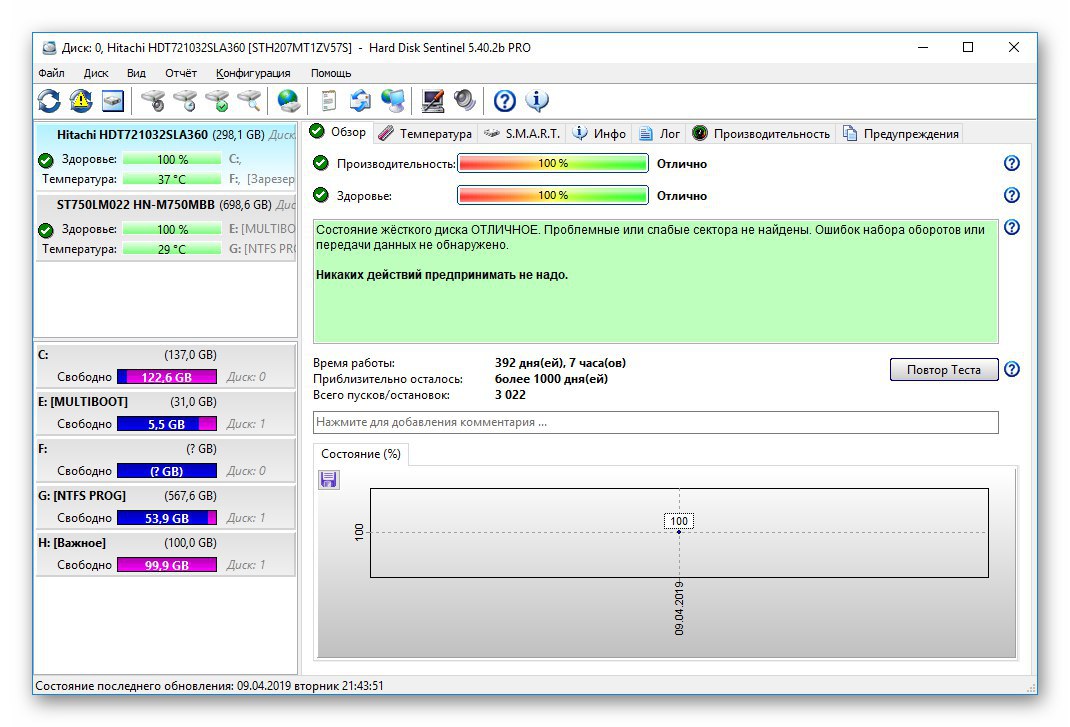Click the disk with speaker test icon

[153, 101]
